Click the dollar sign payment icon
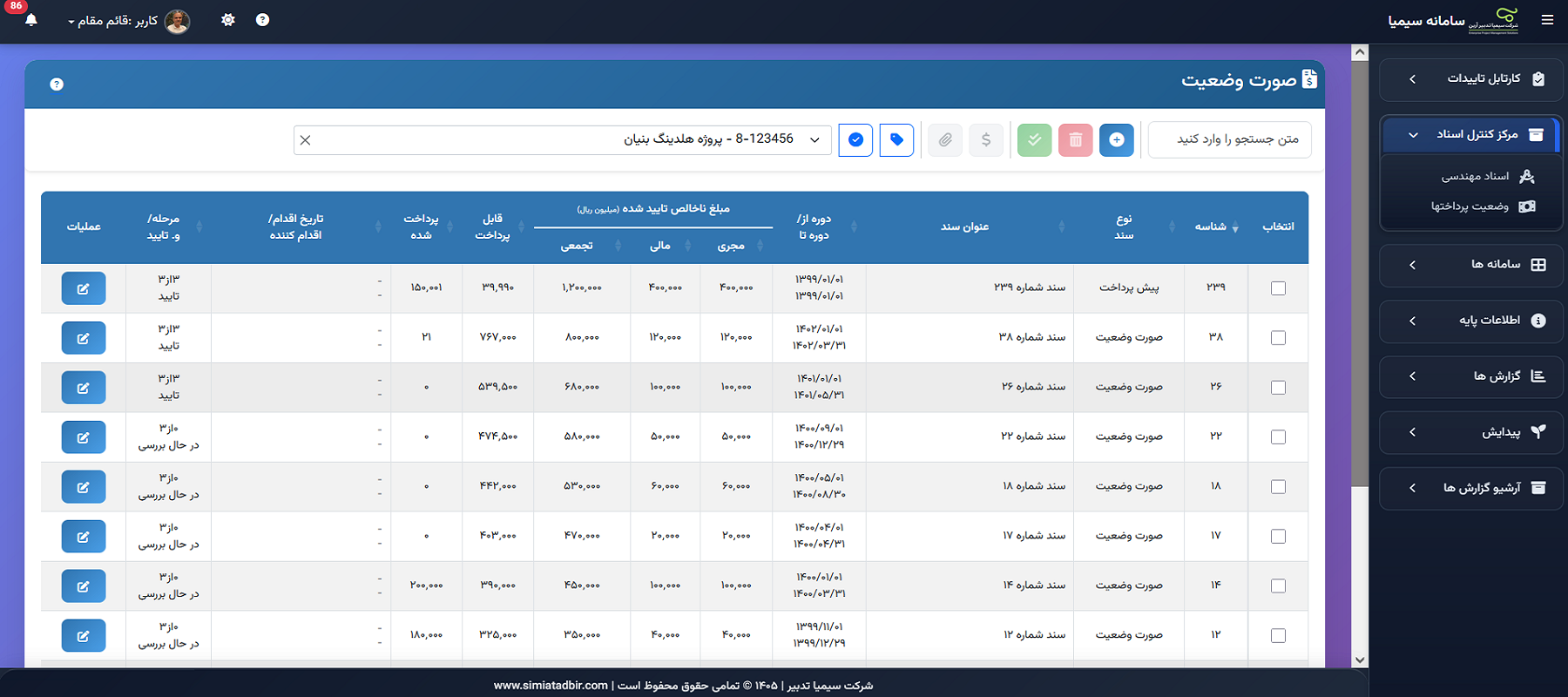The image size is (1568, 697). pyautogui.click(x=986, y=139)
